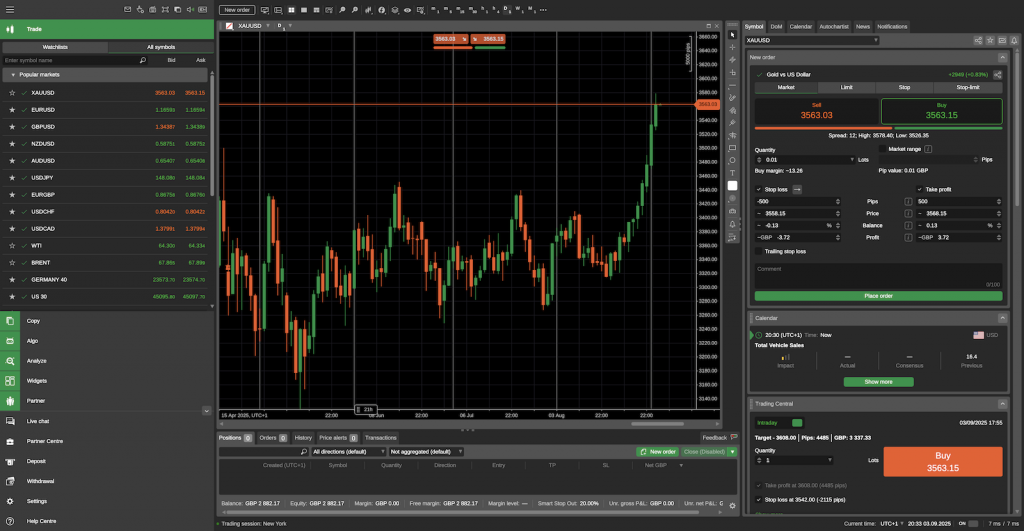The image size is (1024, 531).
Task: Open the Analyze section in sidebar
Action: [107, 361]
